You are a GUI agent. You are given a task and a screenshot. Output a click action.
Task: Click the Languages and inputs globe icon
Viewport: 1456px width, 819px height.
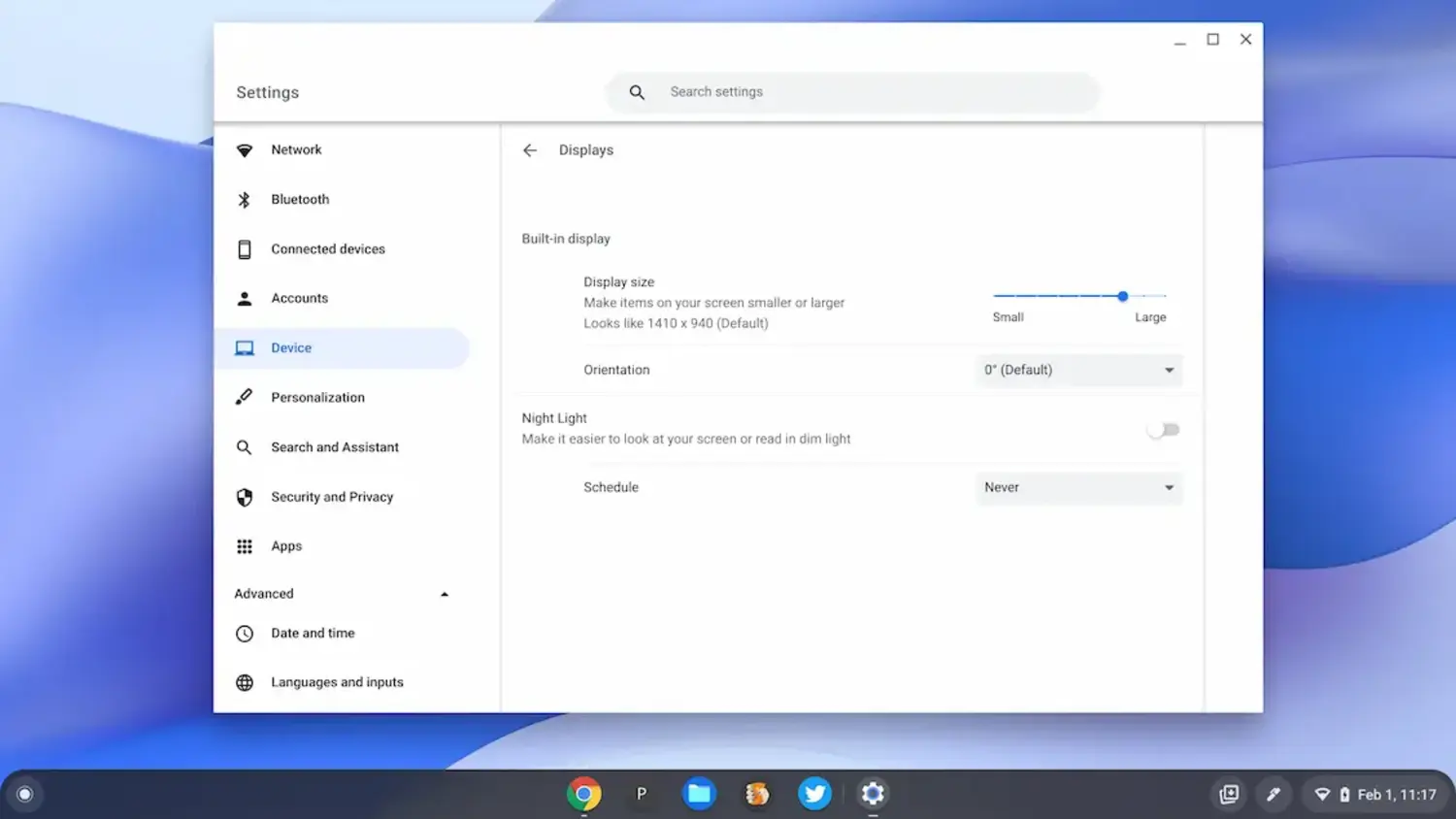tap(245, 683)
